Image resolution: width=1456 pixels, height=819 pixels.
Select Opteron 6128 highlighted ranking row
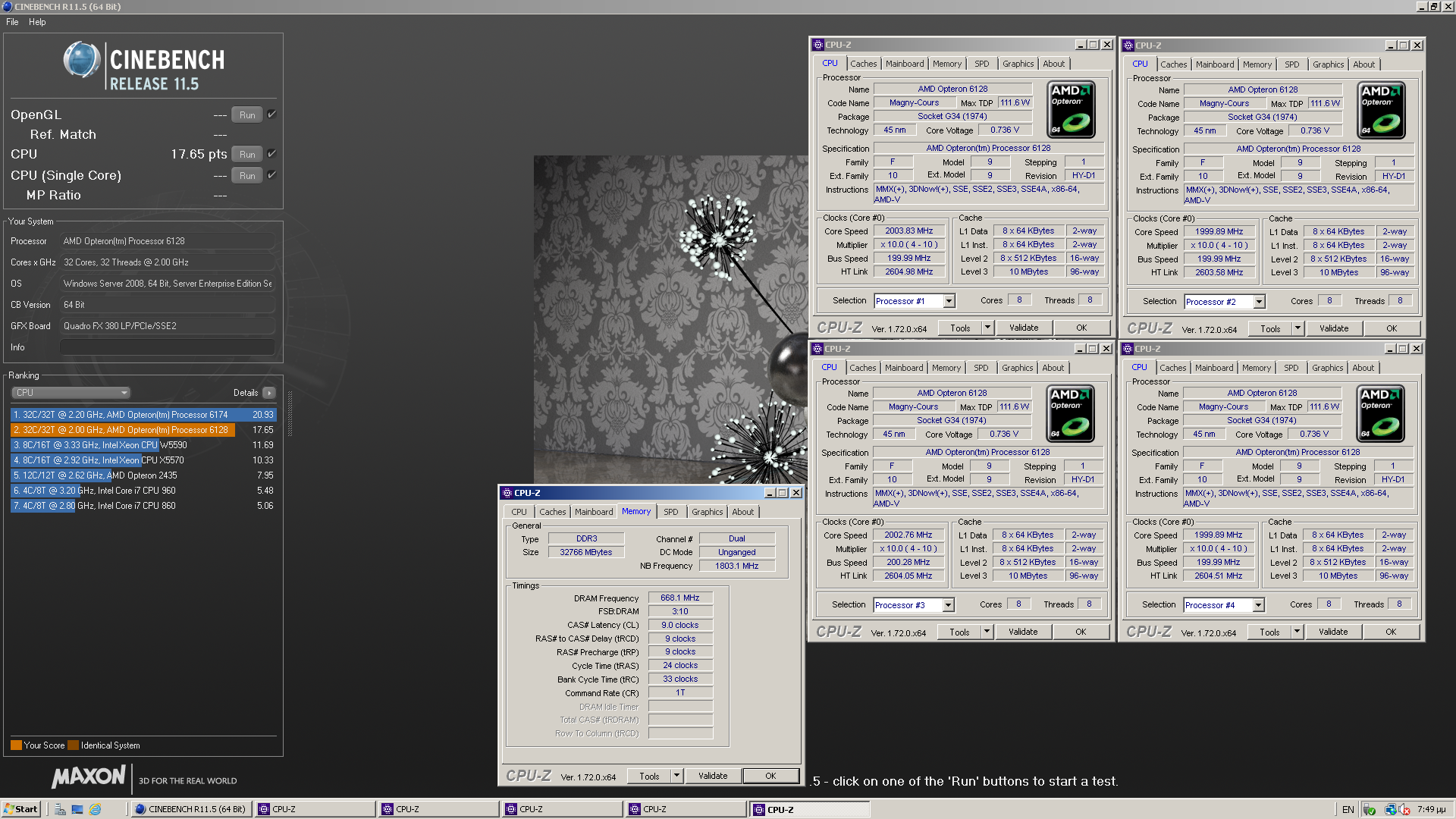[x=143, y=430]
